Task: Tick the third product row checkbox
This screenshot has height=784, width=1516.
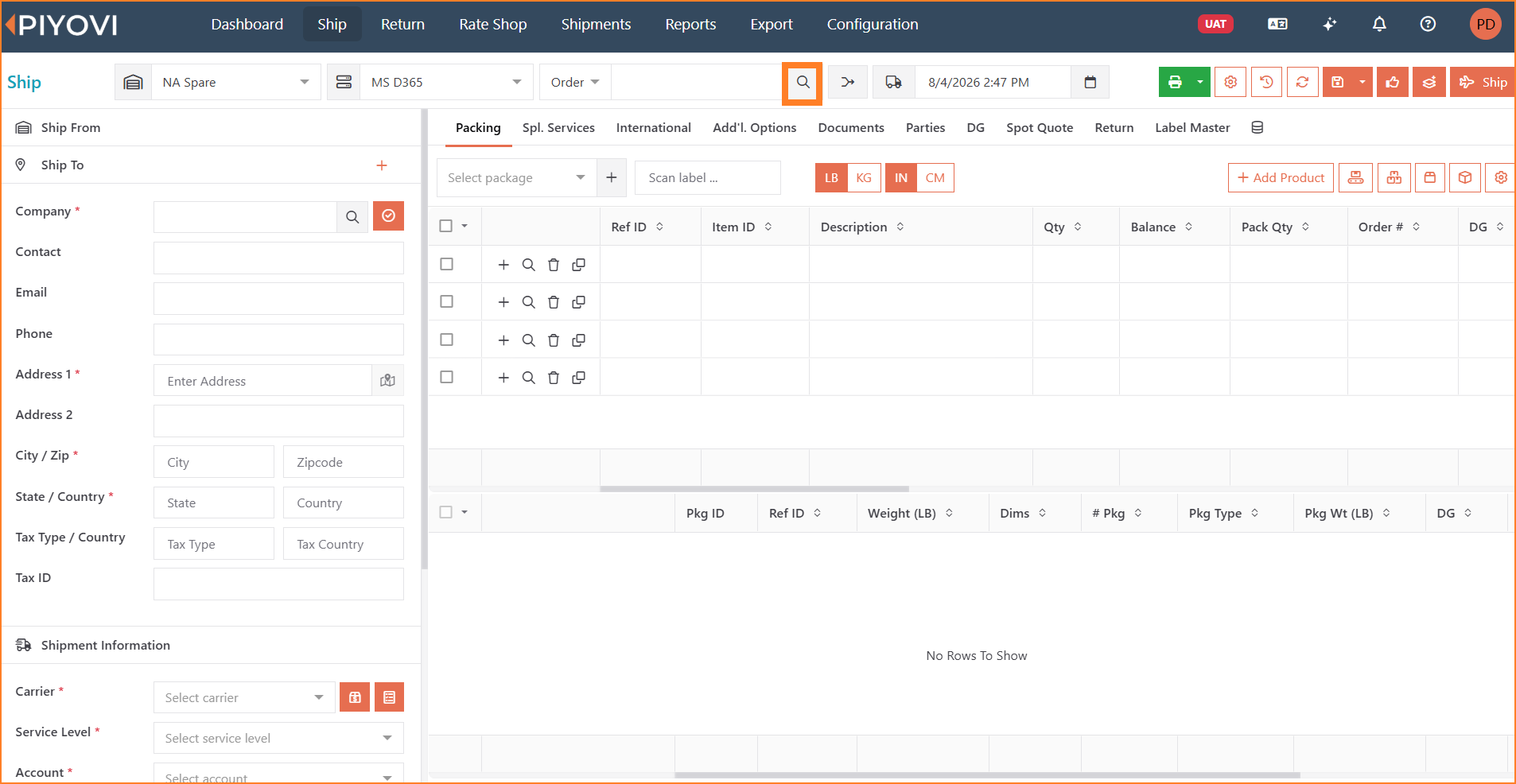Action: click(x=447, y=340)
